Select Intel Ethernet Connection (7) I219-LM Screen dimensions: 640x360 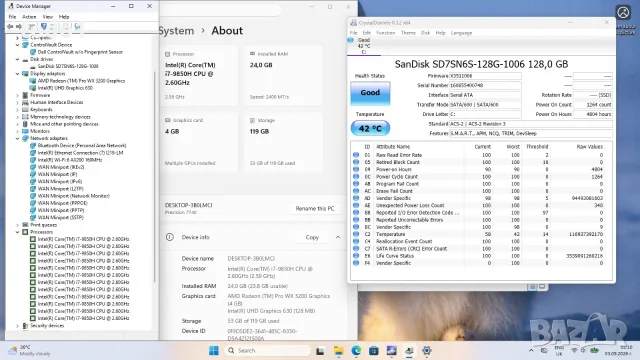[80, 153]
